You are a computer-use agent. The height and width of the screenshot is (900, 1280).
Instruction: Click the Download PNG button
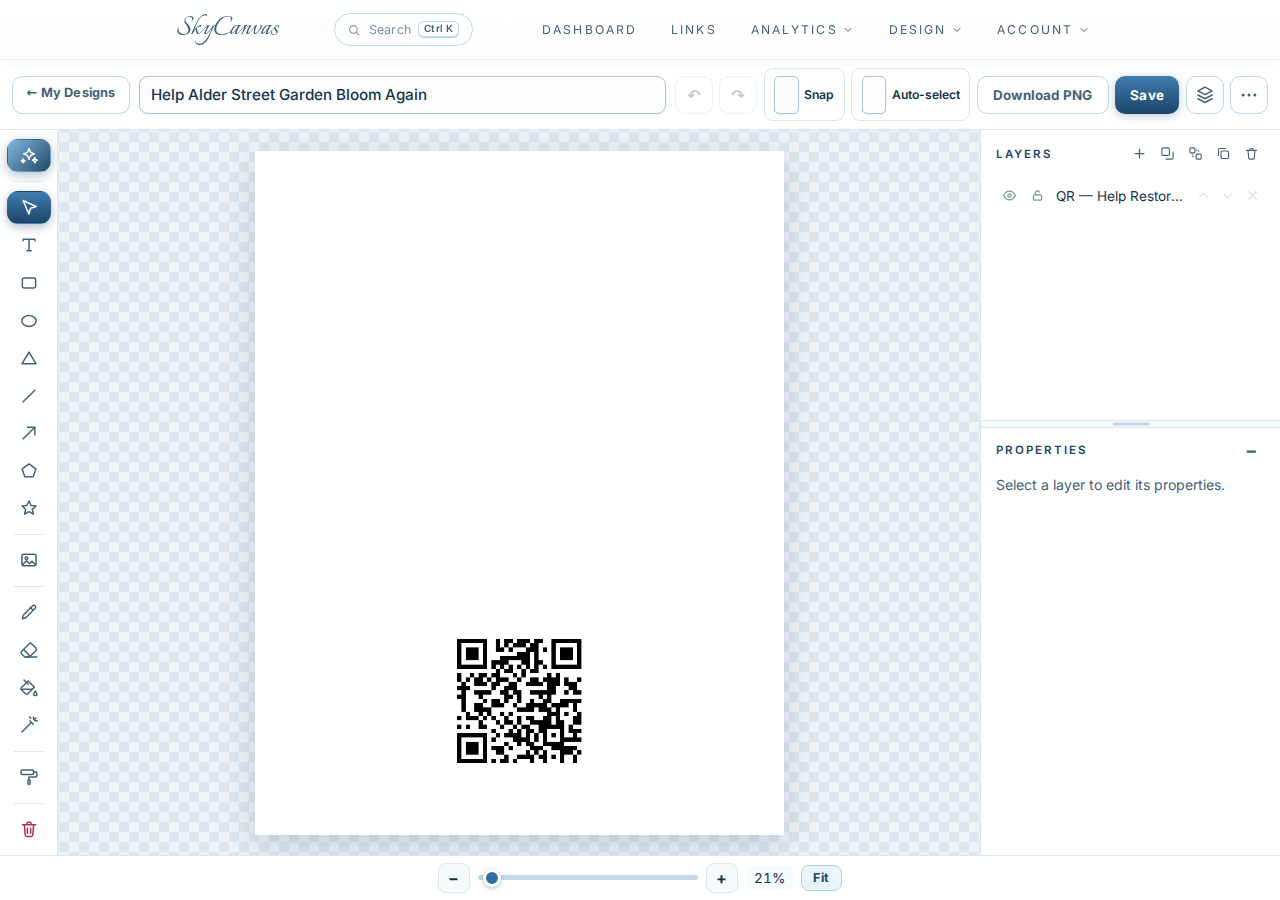(x=1042, y=95)
